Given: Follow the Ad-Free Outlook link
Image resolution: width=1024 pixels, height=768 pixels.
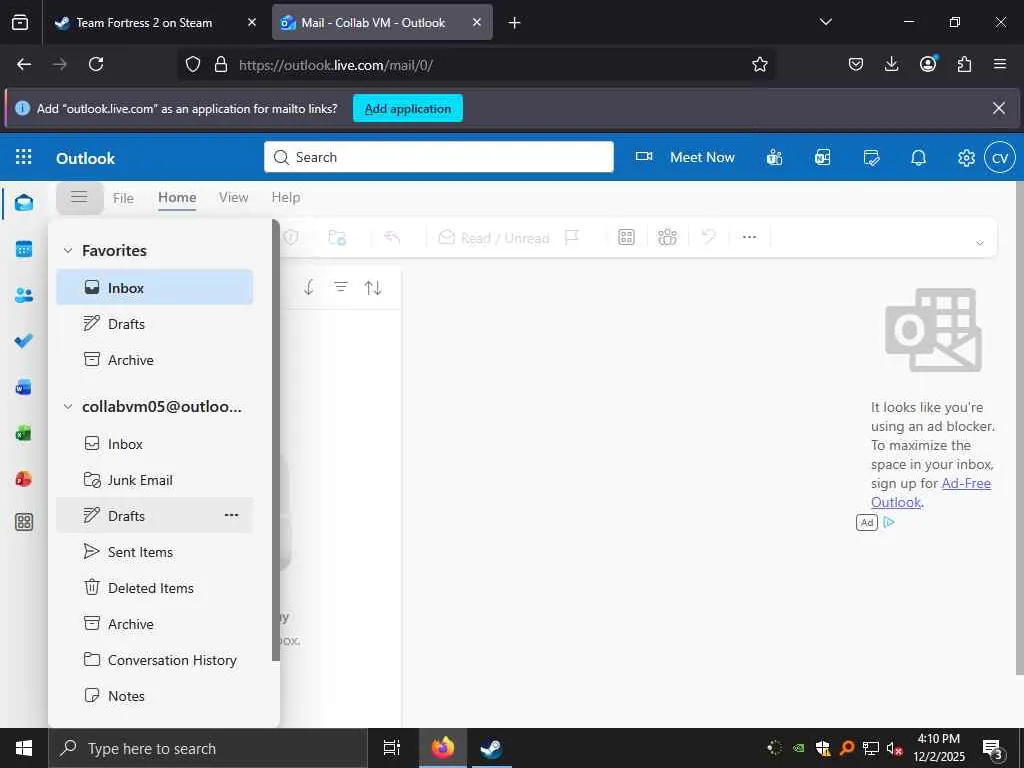Looking at the screenshot, I should click(931, 492).
